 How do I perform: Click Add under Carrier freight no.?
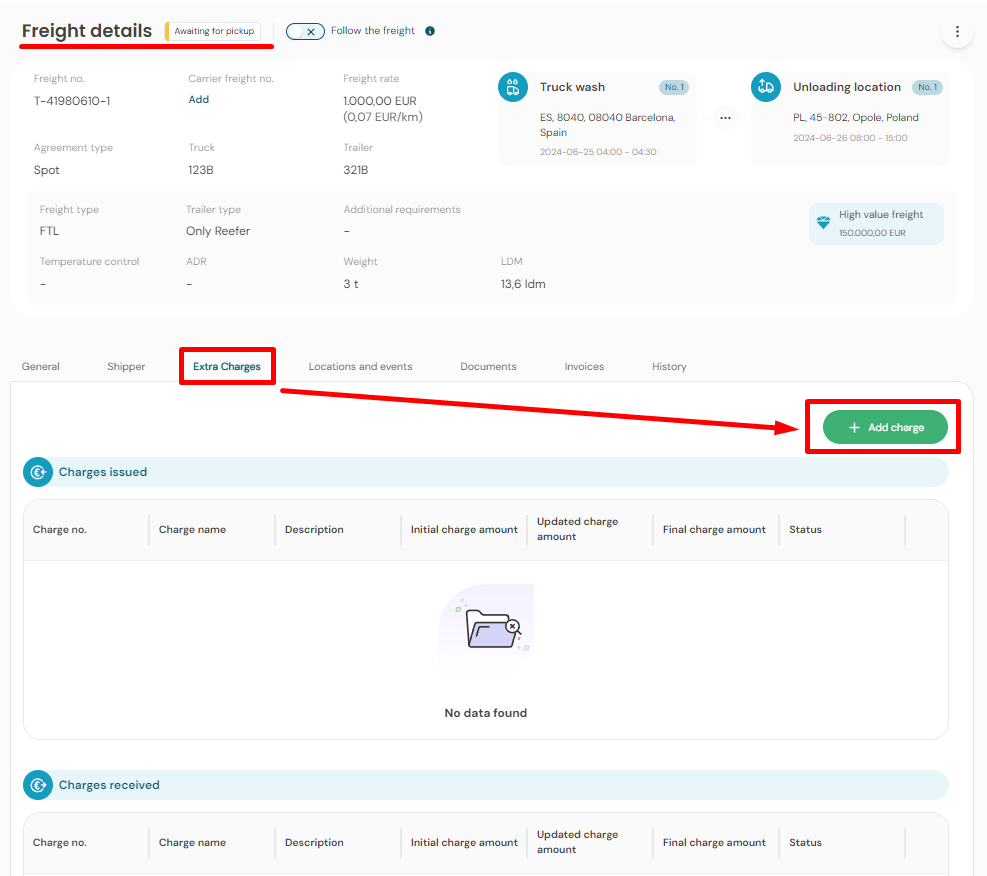(198, 99)
